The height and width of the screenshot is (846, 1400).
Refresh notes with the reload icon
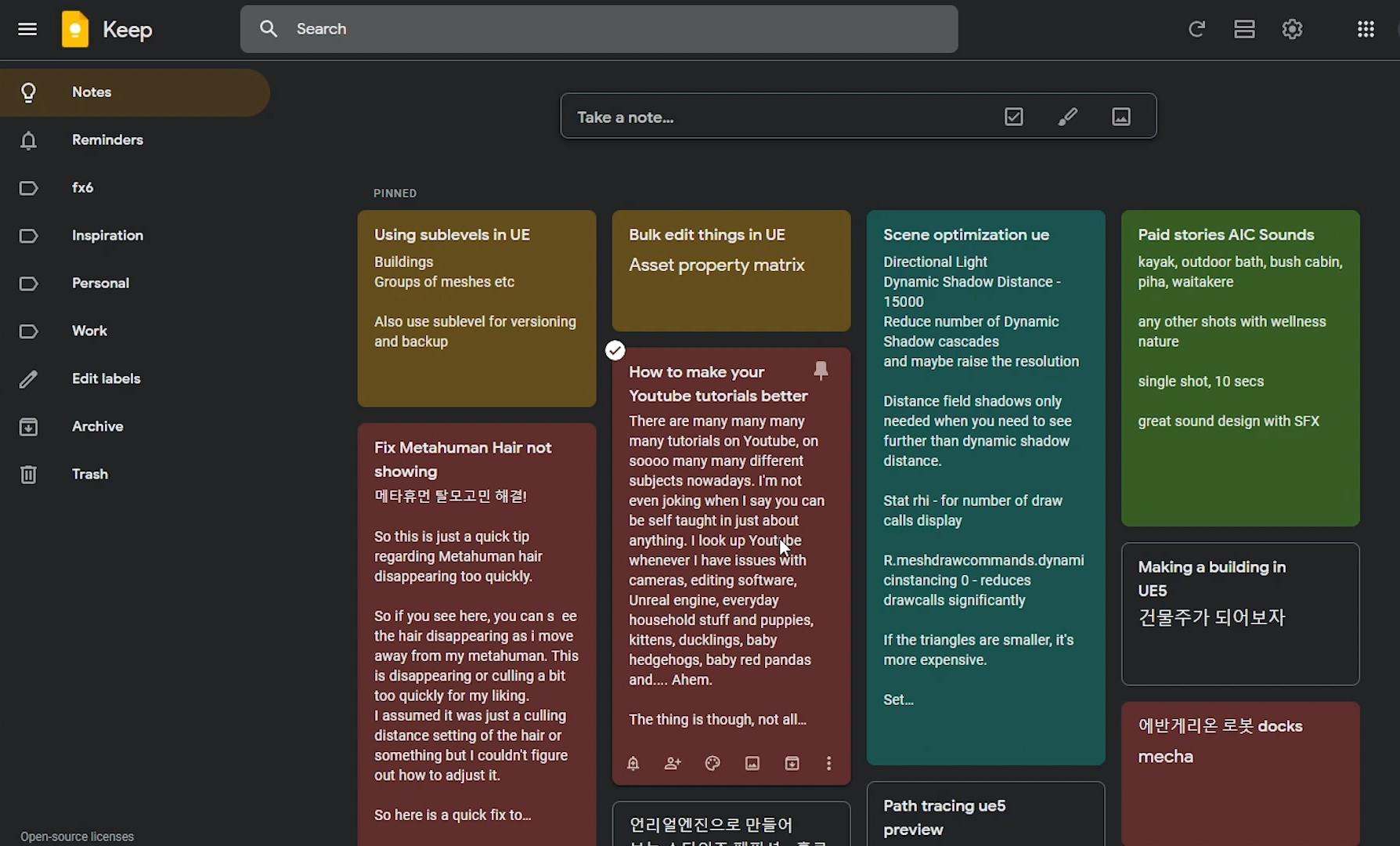tap(1196, 29)
